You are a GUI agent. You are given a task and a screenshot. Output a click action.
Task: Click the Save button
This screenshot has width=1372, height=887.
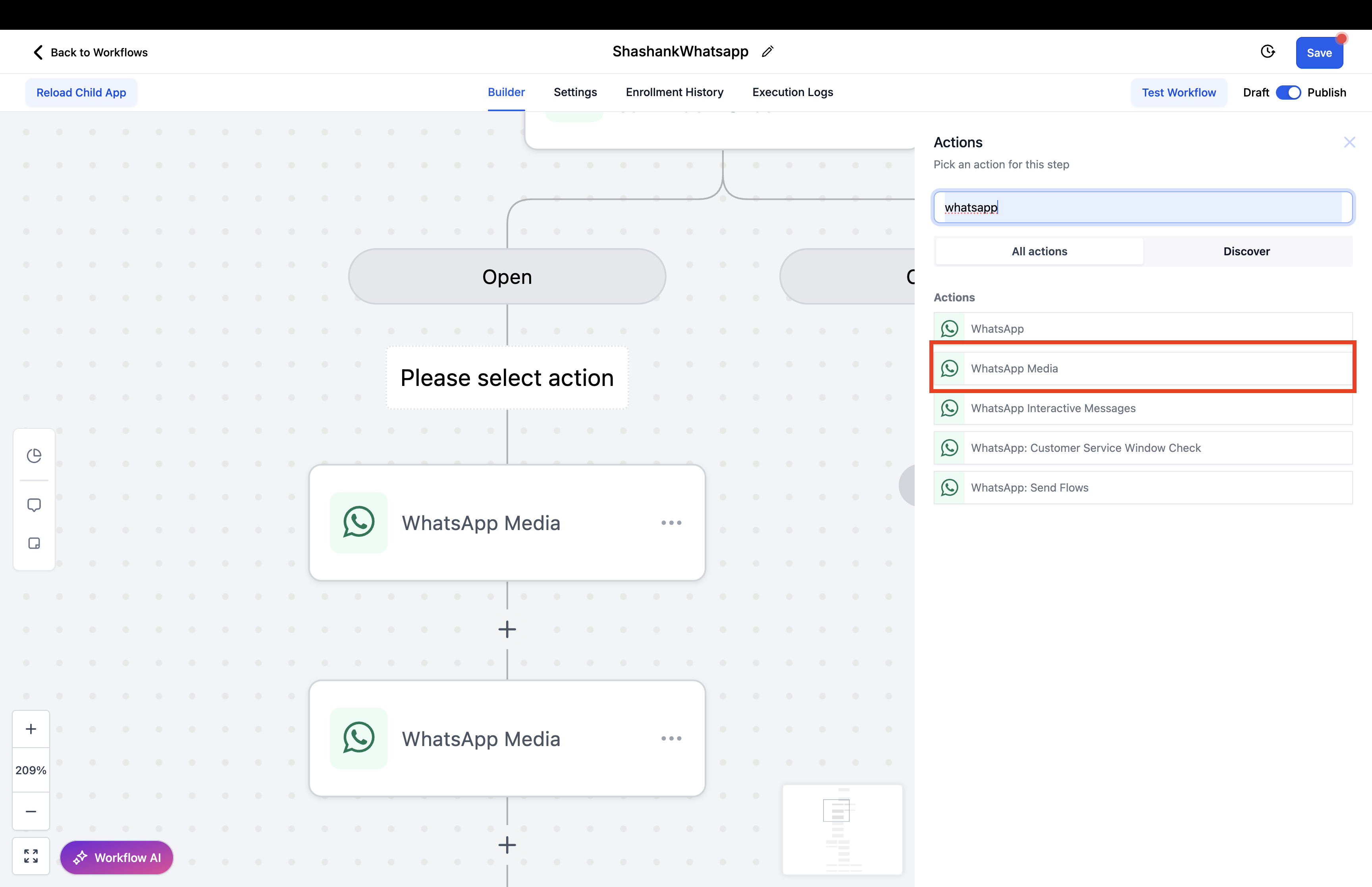tap(1318, 53)
